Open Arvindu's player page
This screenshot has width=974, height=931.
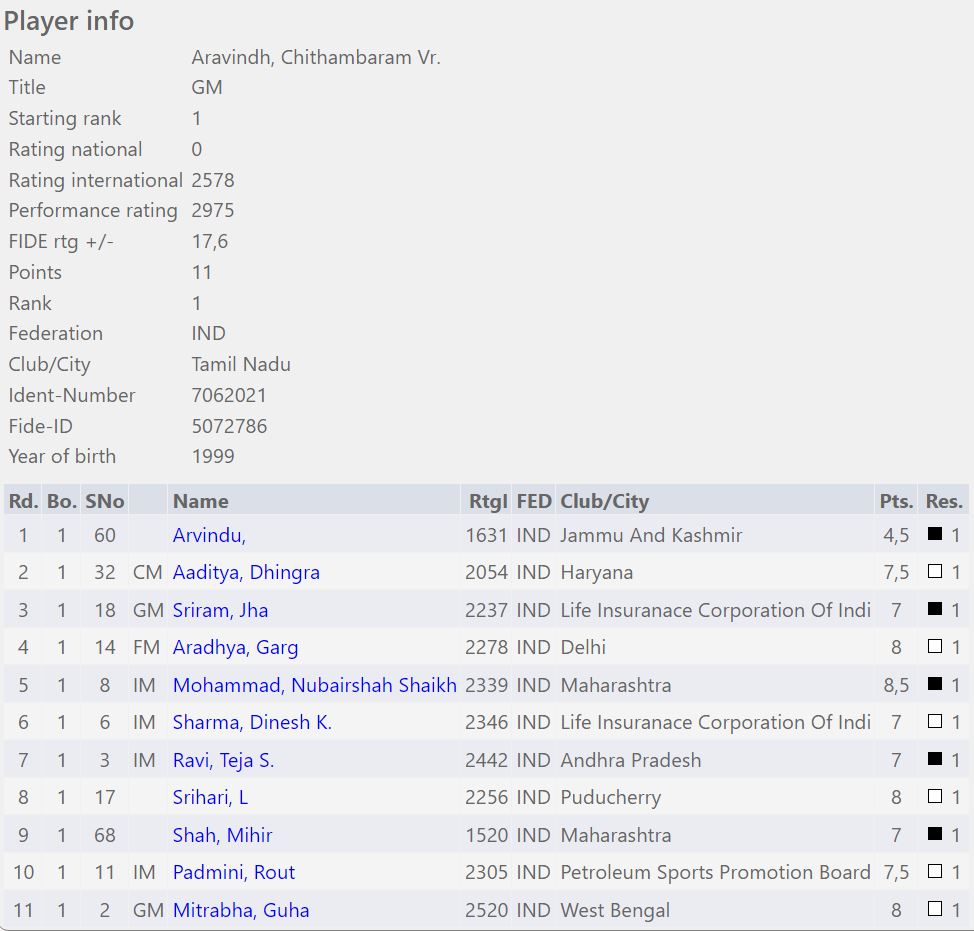[x=209, y=535]
